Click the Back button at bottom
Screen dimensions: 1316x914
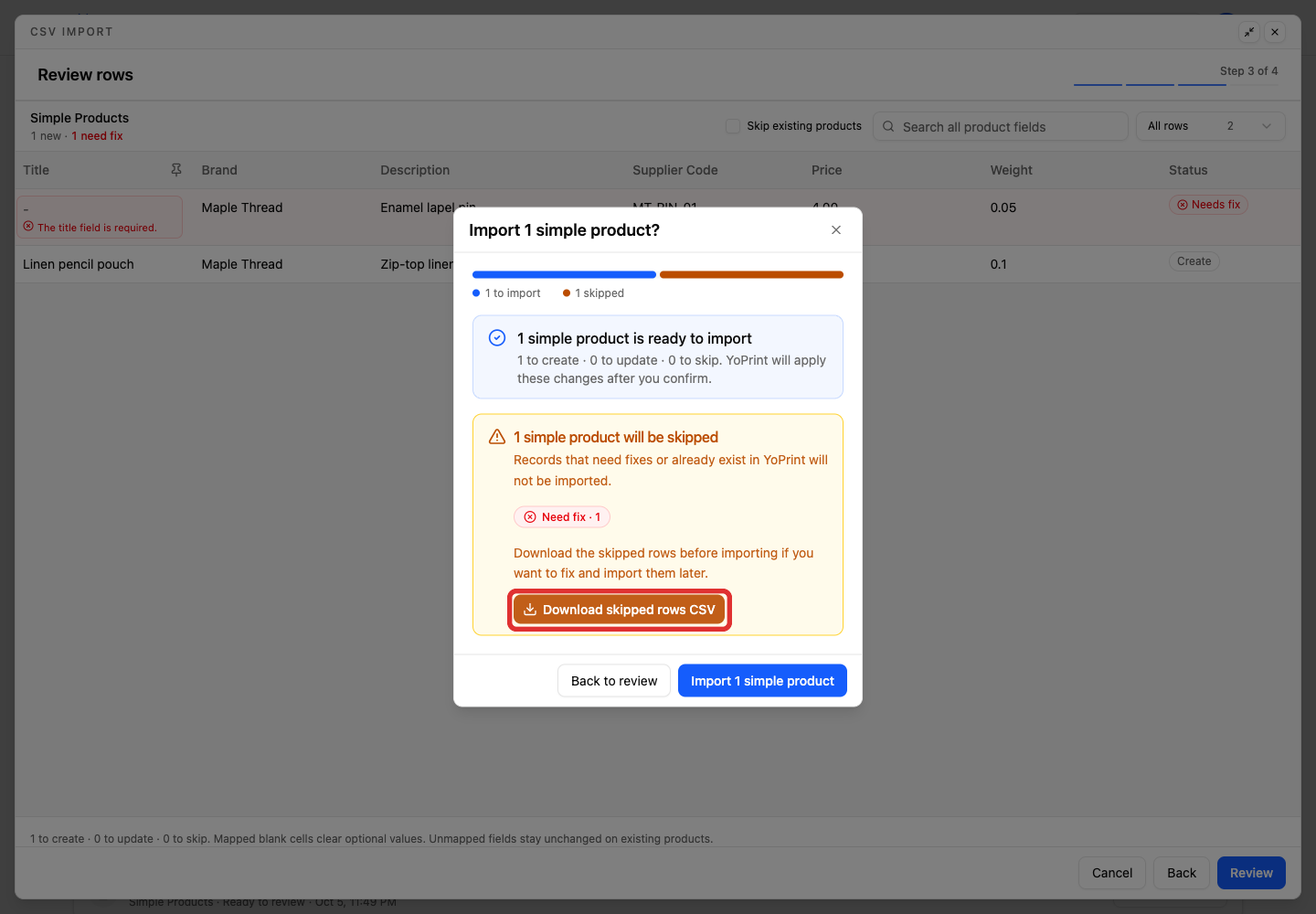coord(1182,873)
